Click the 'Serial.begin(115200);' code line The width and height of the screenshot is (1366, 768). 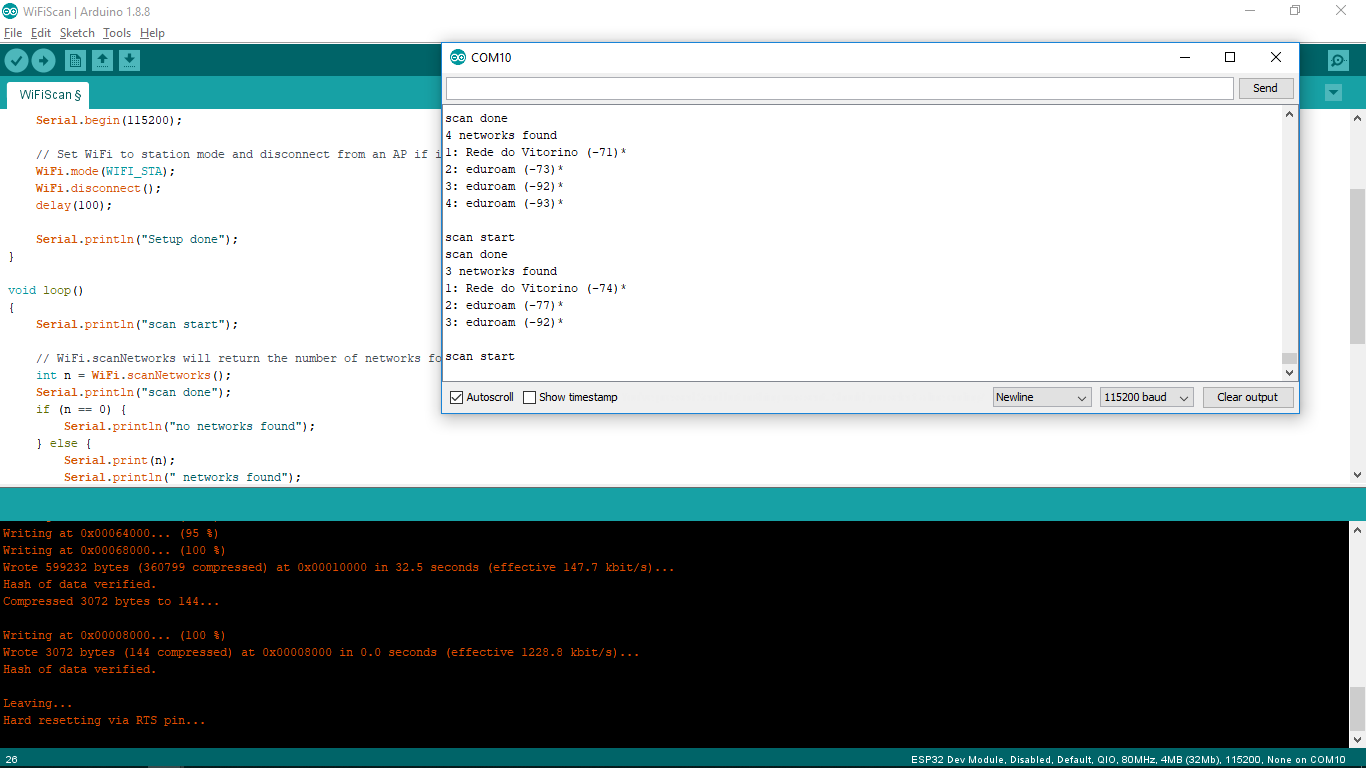click(x=110, y=120)
